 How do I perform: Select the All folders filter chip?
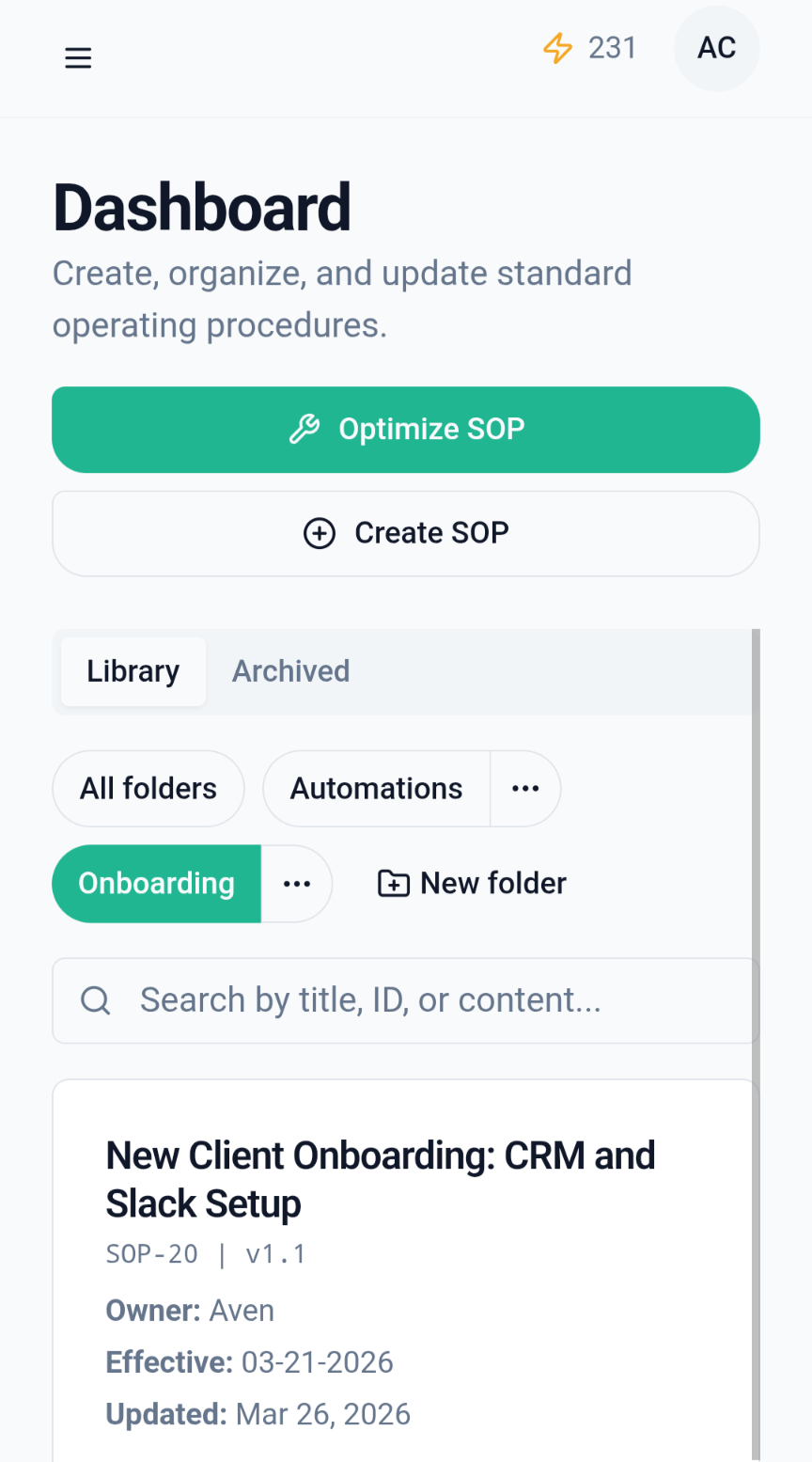(148, 789)
